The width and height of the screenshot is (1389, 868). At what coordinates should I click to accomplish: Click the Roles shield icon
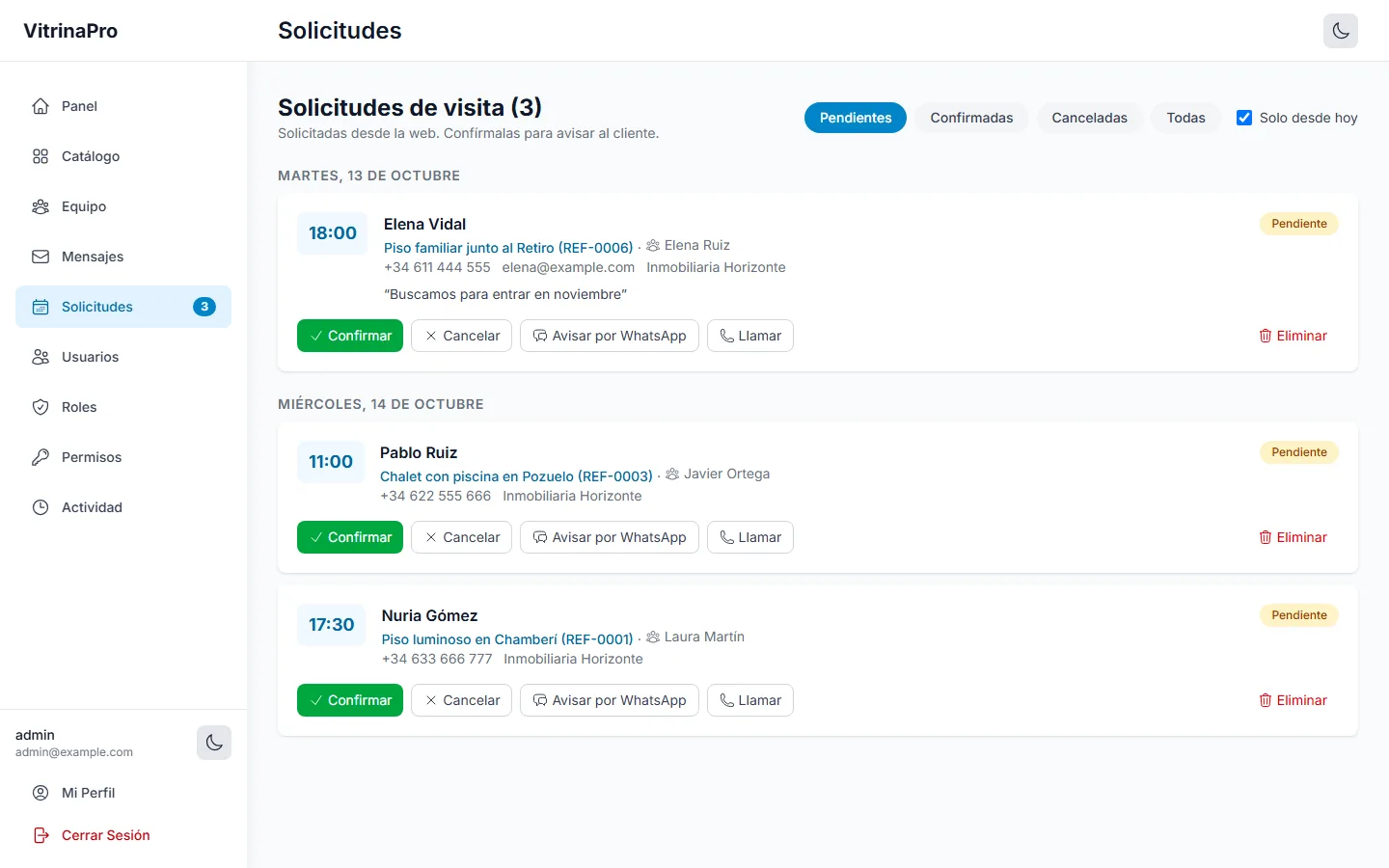tap(41, 407)
